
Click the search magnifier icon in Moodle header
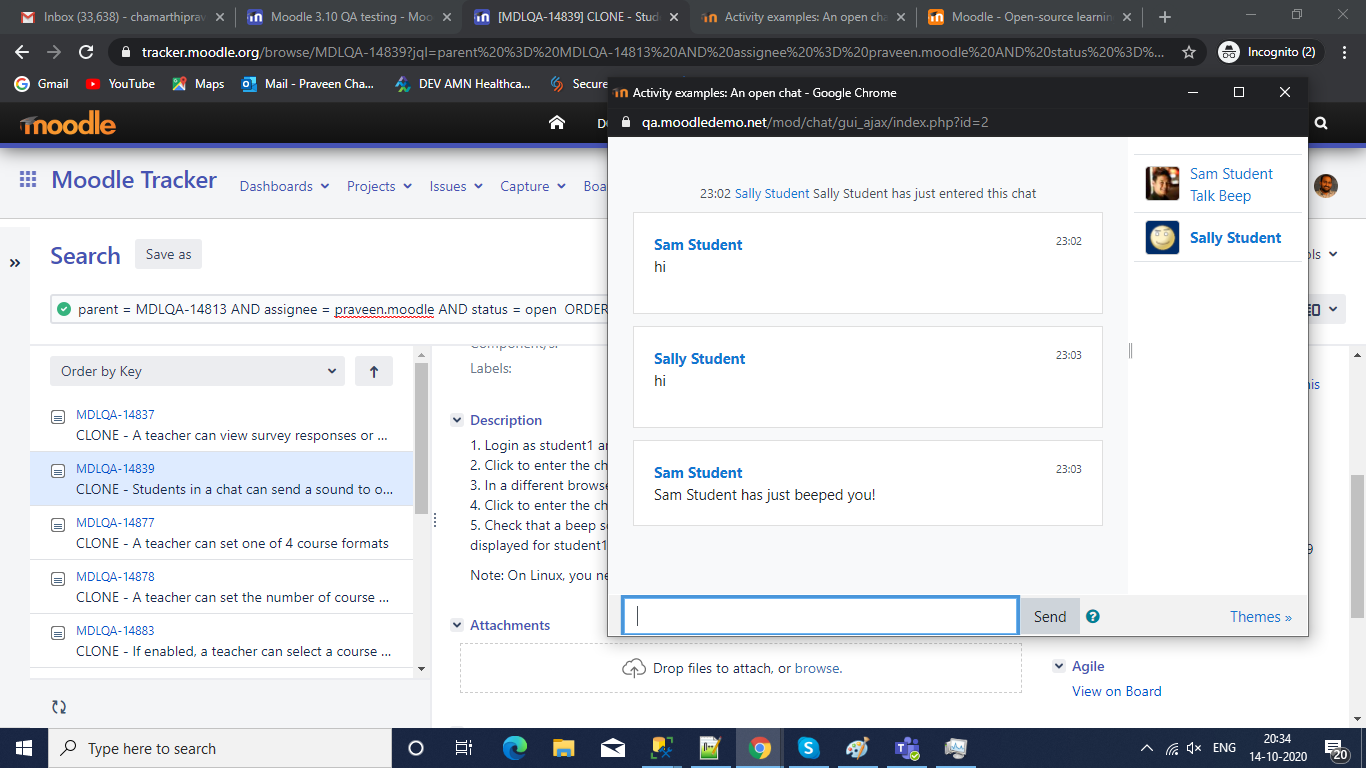point(1321,123)
